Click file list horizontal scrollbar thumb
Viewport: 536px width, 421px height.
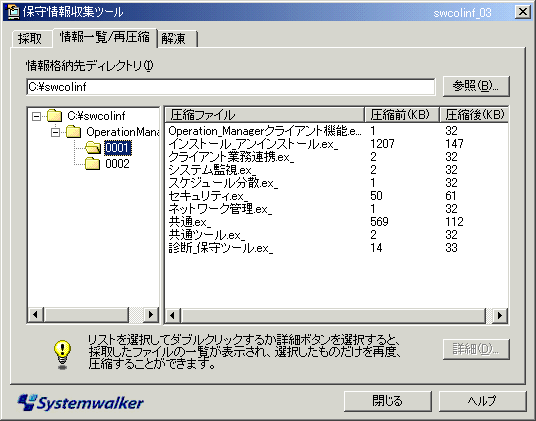pos(333,315)
